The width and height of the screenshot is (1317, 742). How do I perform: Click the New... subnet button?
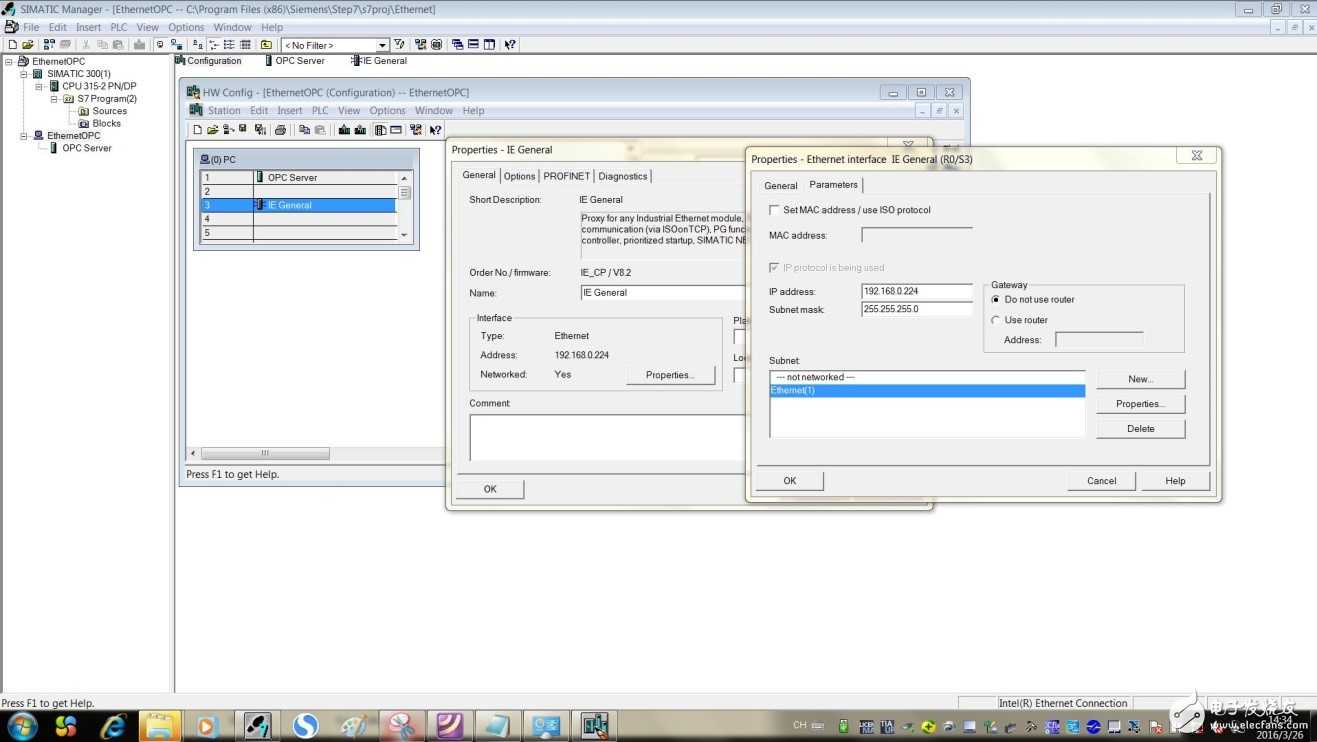coord(1141,379)
